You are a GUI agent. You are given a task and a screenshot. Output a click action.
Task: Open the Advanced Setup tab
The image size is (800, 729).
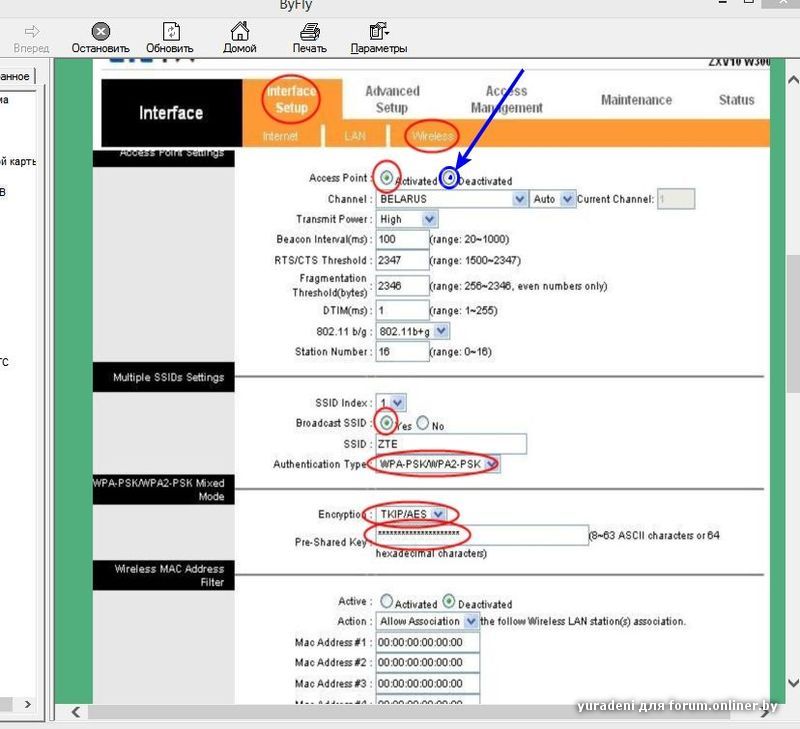tap(392, 99)
